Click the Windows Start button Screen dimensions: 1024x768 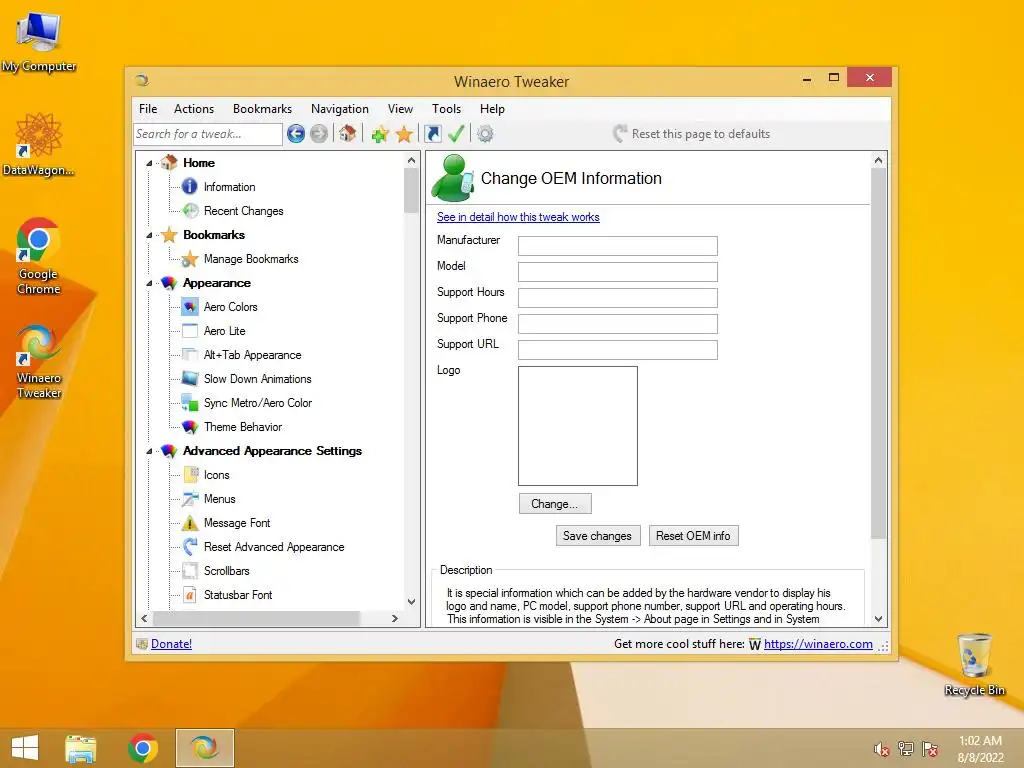click(x=25, y=748)
